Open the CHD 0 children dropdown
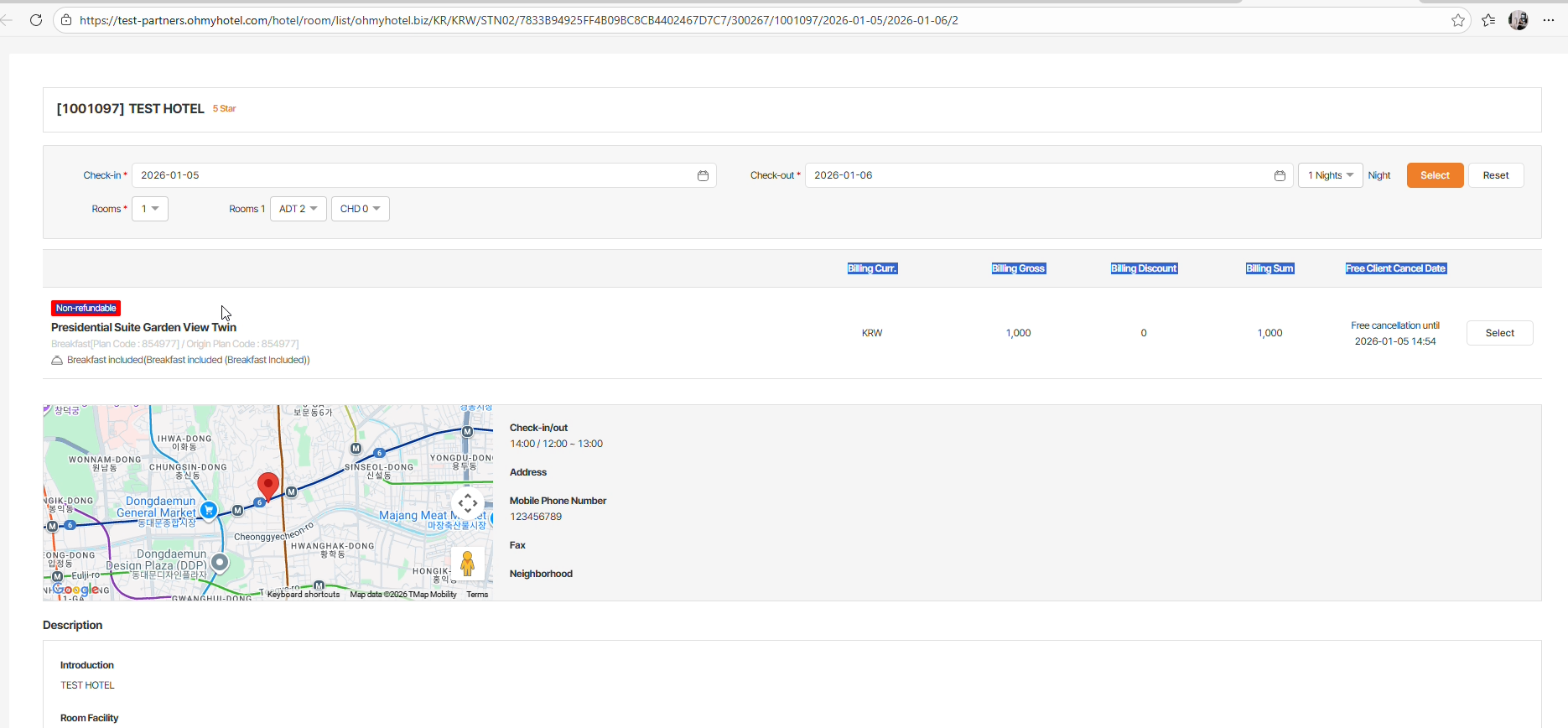The height and width of the screenshot is (728, 1568). (x=361, y=209)
